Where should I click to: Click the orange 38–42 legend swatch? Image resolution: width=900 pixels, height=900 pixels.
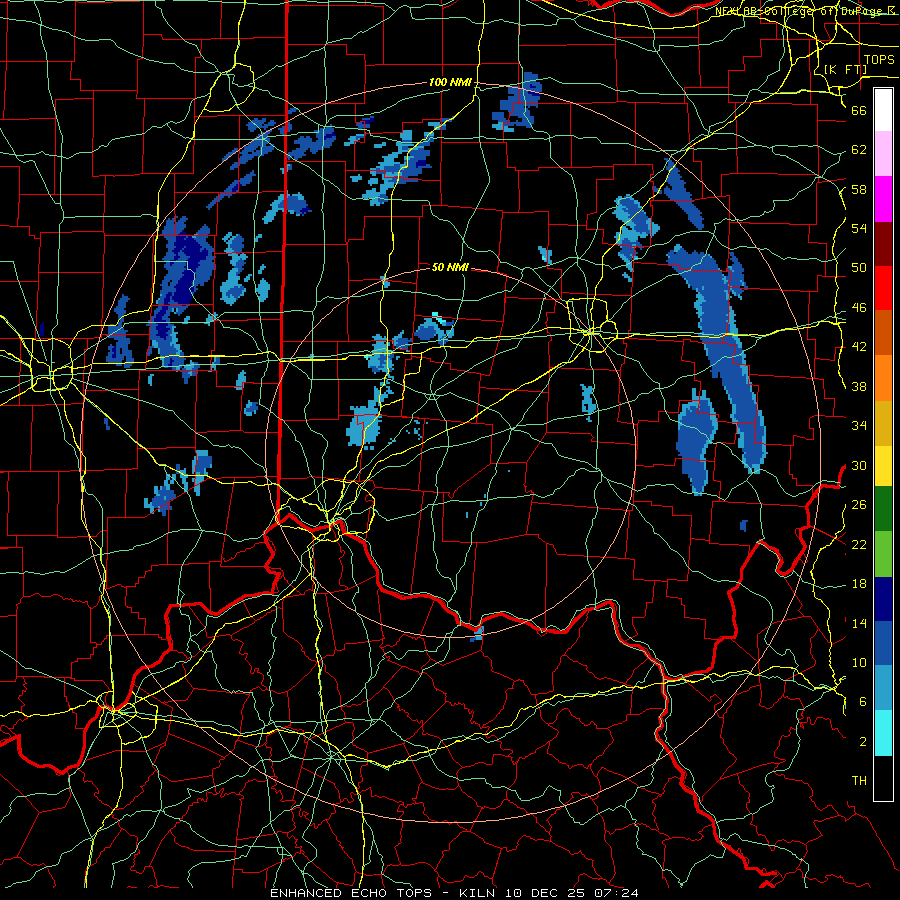883,378
